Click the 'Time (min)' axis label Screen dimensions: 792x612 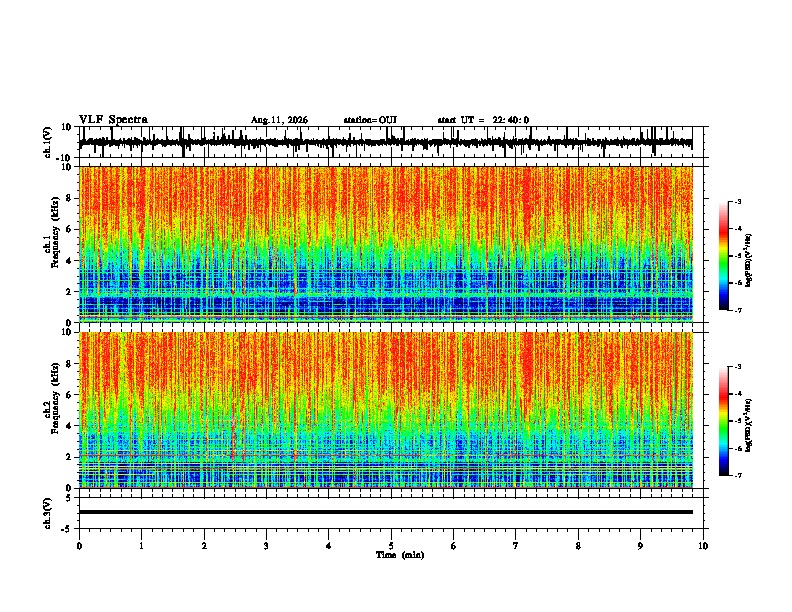tap(400, 555)
